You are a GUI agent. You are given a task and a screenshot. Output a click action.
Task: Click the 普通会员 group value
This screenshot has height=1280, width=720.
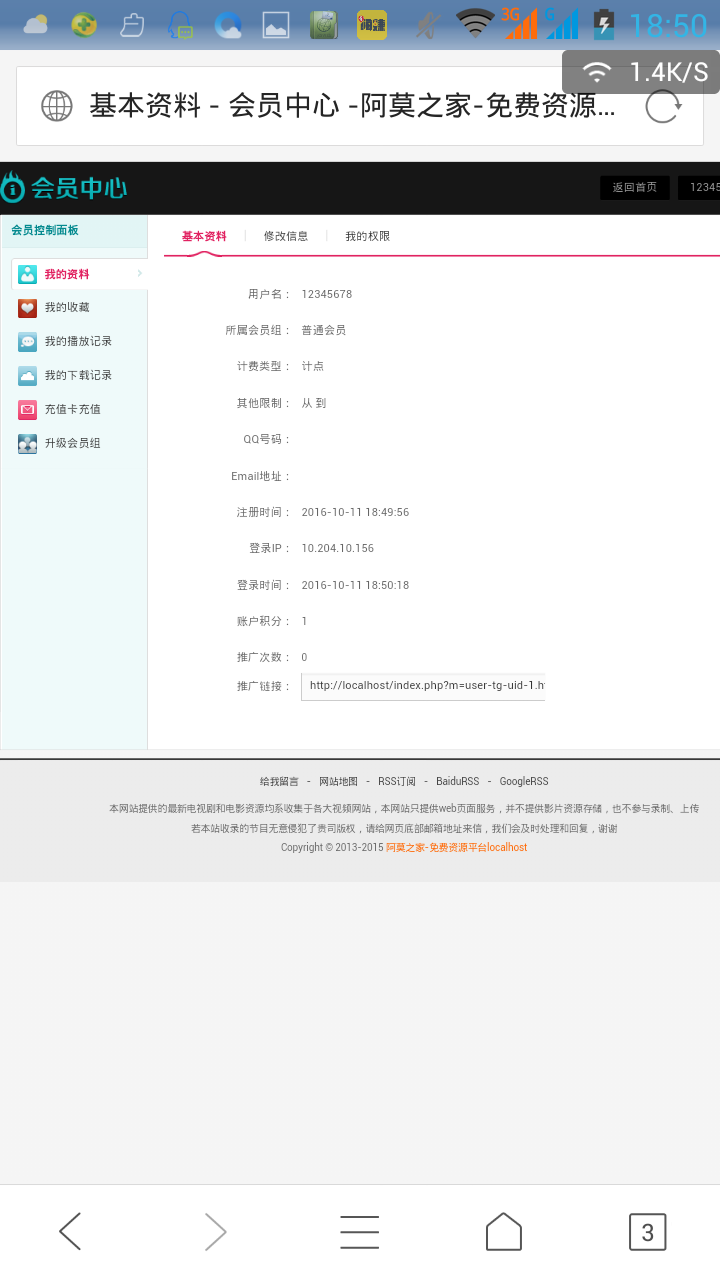tap(324, 330)
